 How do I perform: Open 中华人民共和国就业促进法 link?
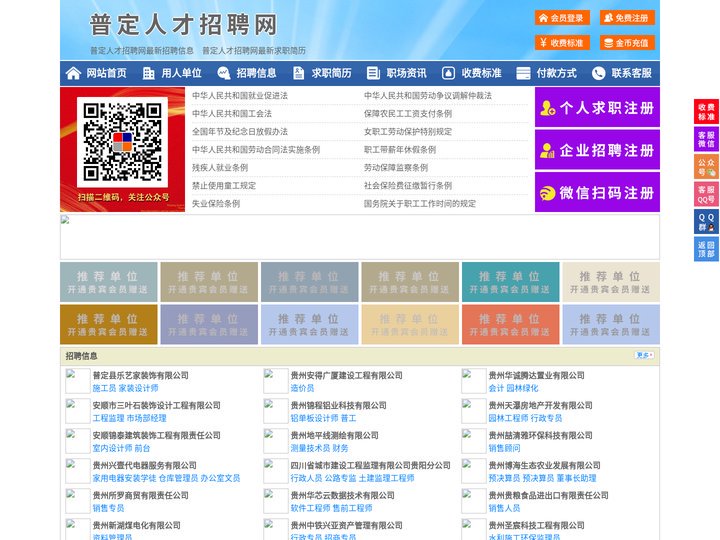[x=240, y=96]
